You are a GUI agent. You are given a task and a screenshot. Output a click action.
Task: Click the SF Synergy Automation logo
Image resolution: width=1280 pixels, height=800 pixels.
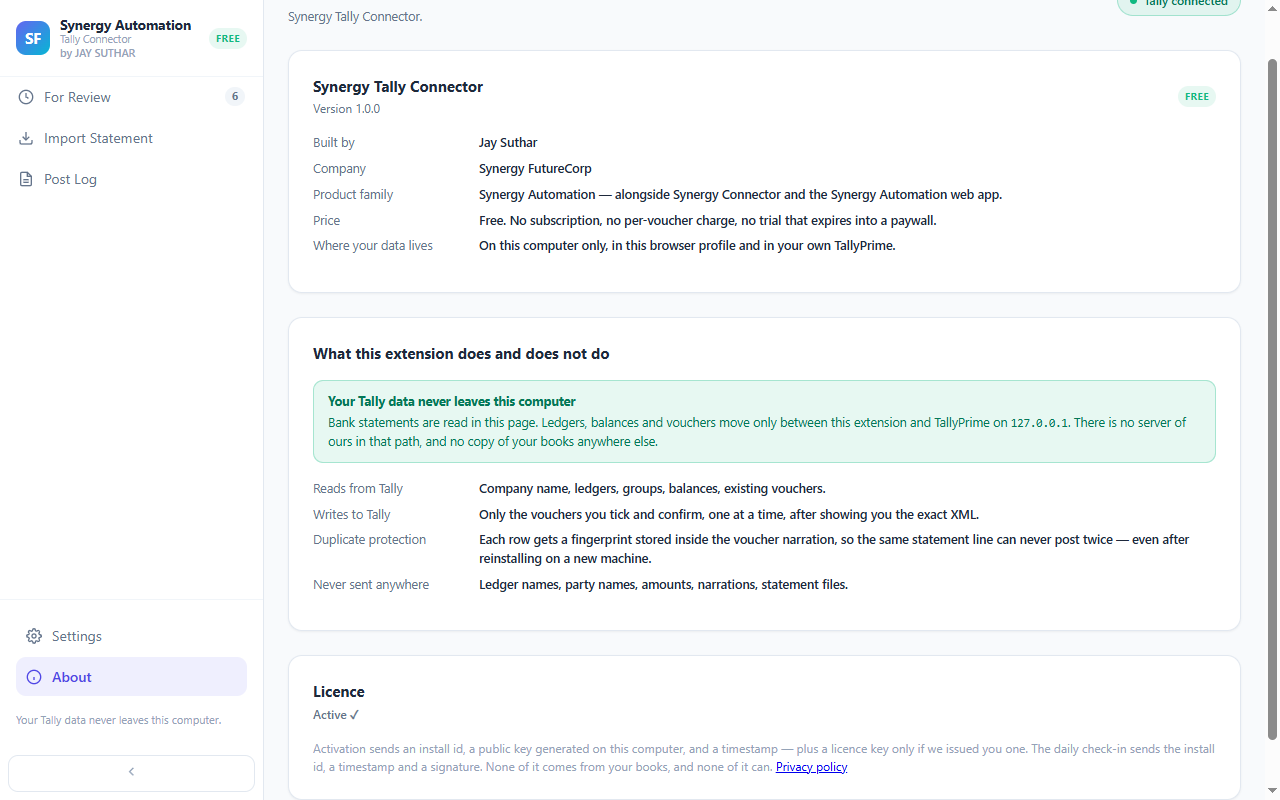33,38
